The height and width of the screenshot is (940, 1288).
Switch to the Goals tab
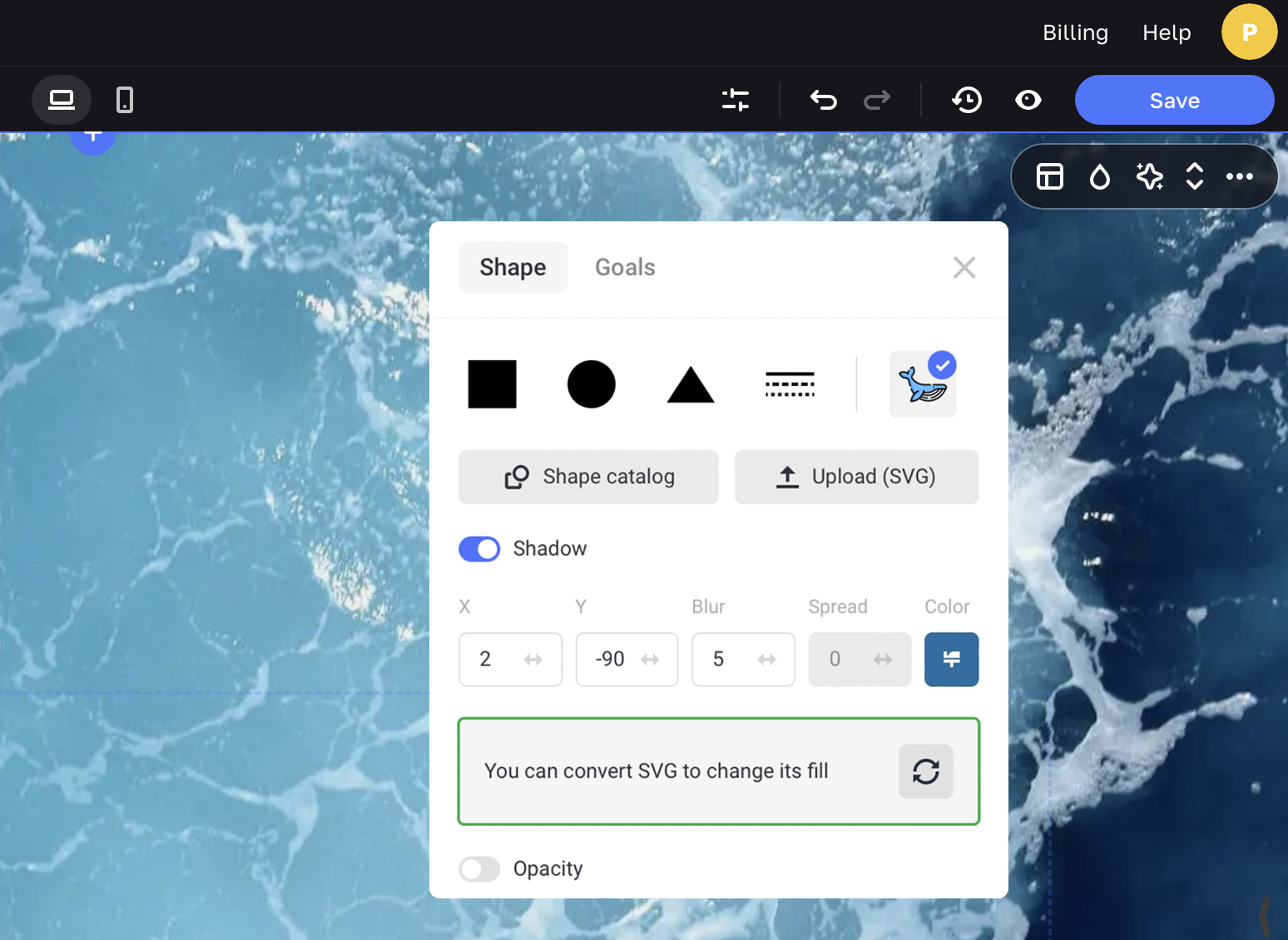point(625,268)
